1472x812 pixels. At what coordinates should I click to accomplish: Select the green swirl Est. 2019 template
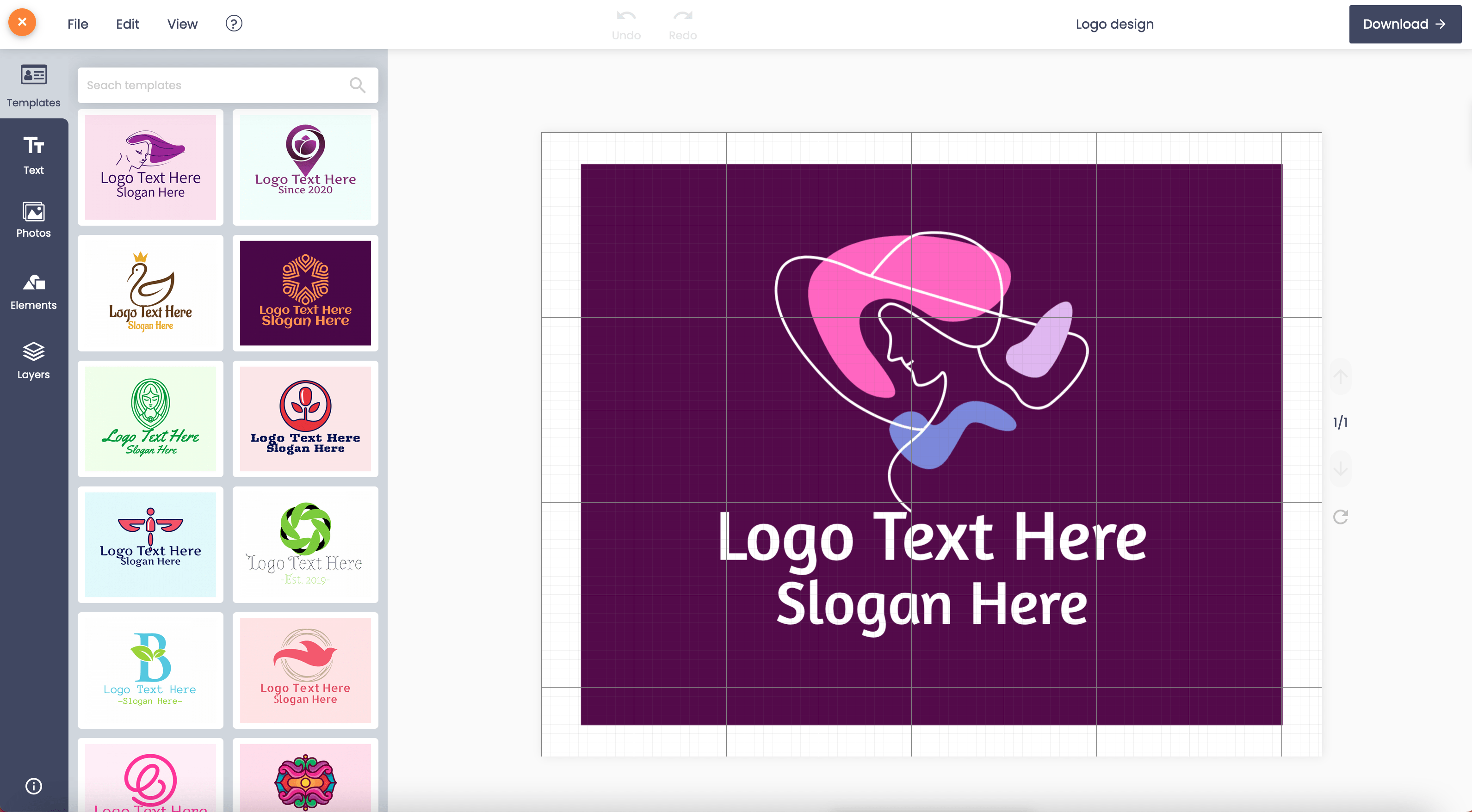tap(305, 544)
